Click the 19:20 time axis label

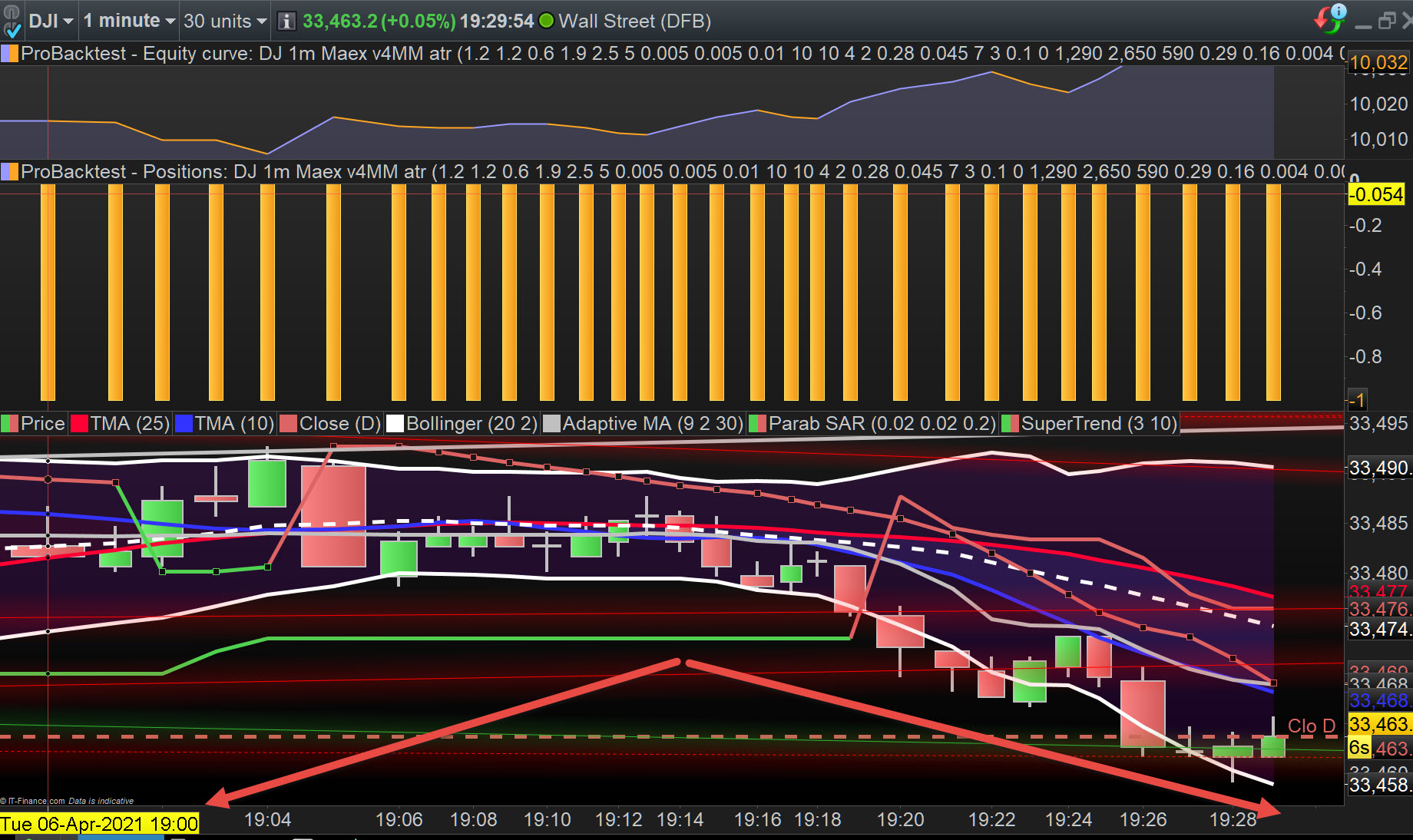900,820
